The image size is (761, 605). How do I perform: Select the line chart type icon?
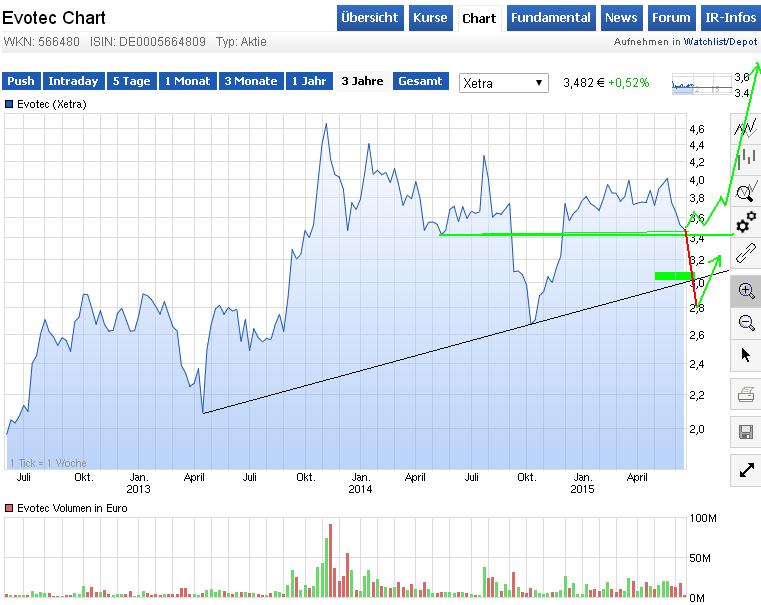(x=745, y=128)
